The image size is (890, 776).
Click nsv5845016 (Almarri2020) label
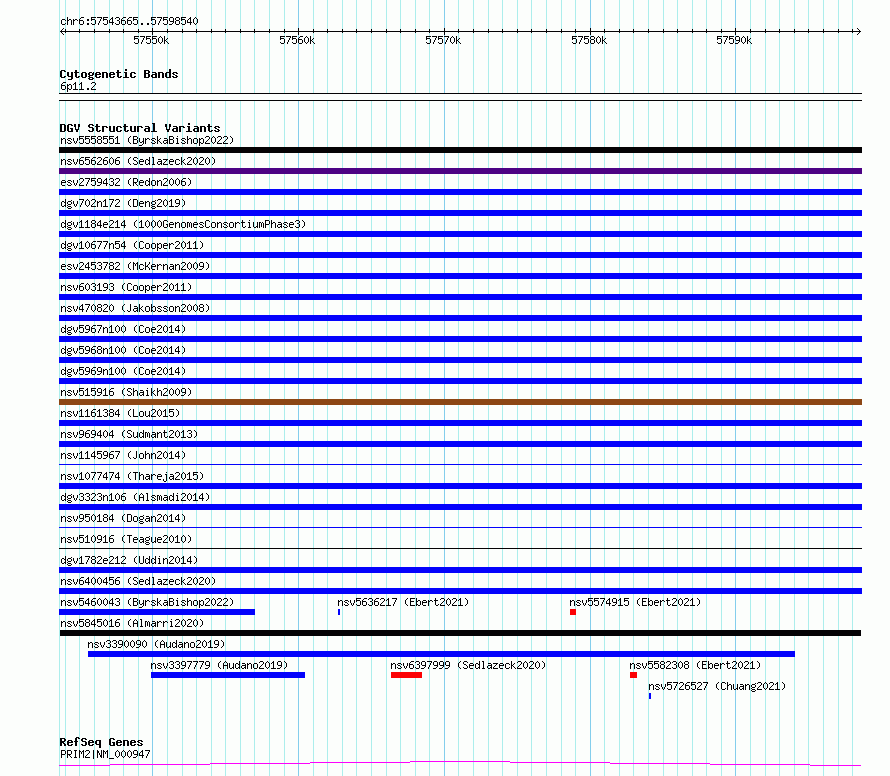click(x=132, y=623)
